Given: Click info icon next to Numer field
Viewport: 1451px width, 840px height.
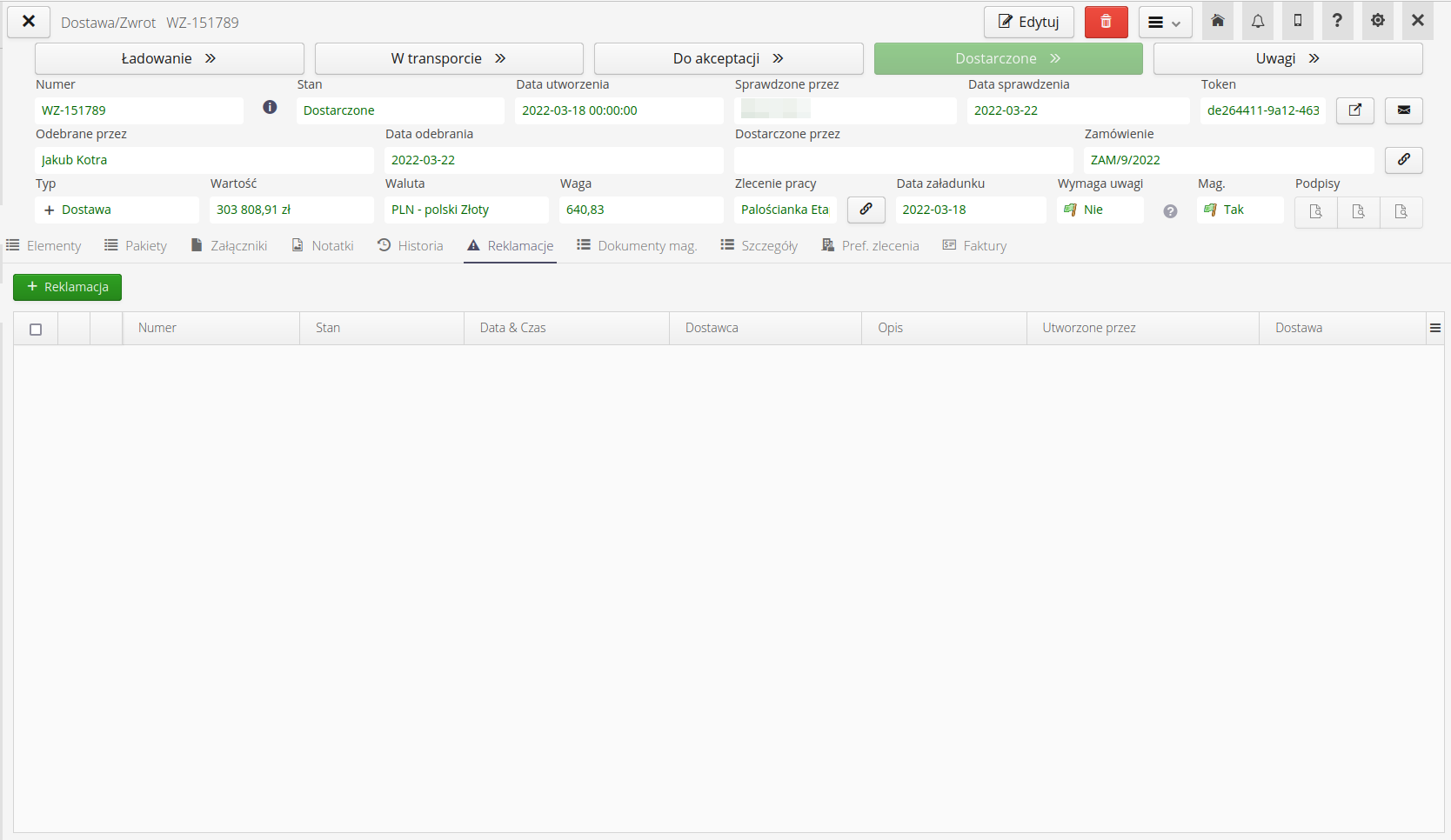Looking at the screenshot, I should (270, 107).
